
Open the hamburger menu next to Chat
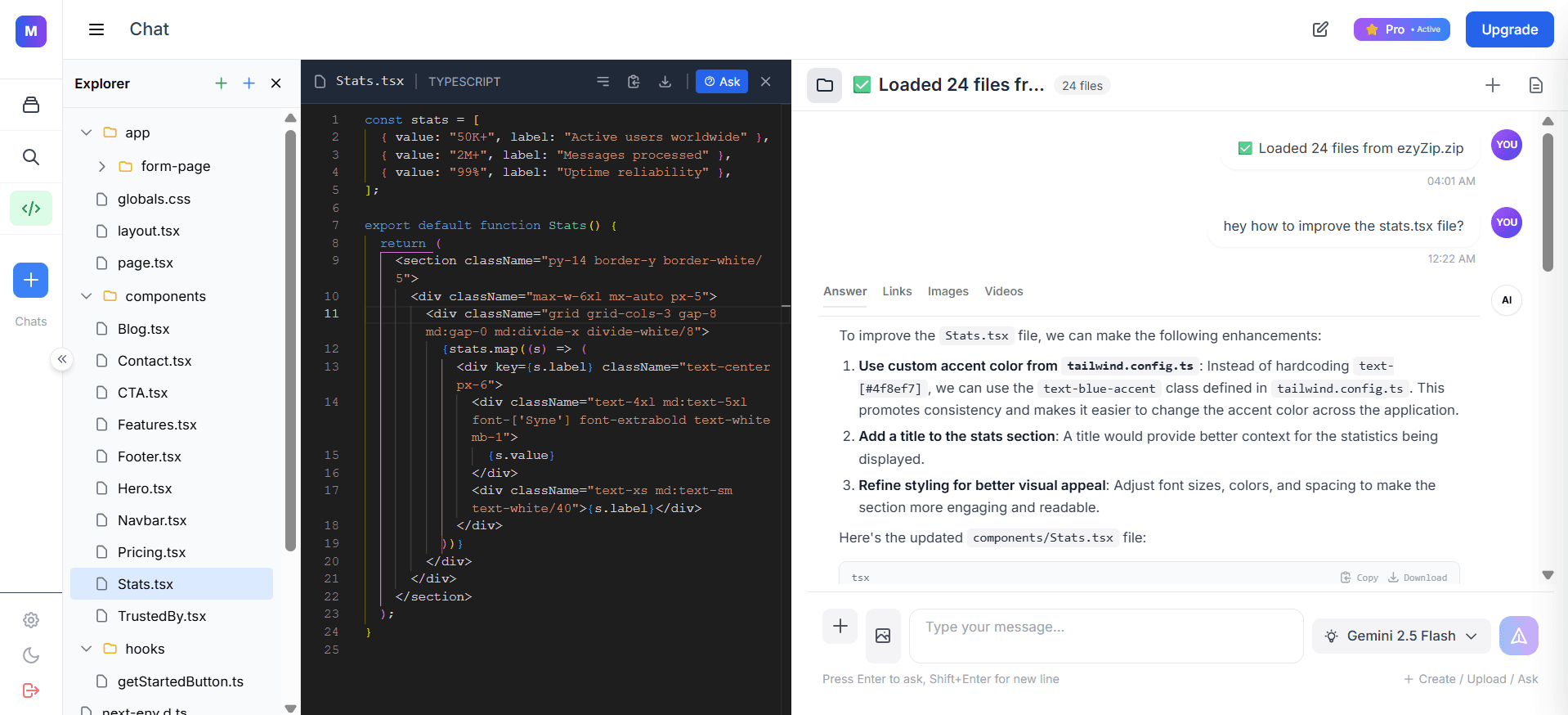pyautogui.click(x=96, y=29)
